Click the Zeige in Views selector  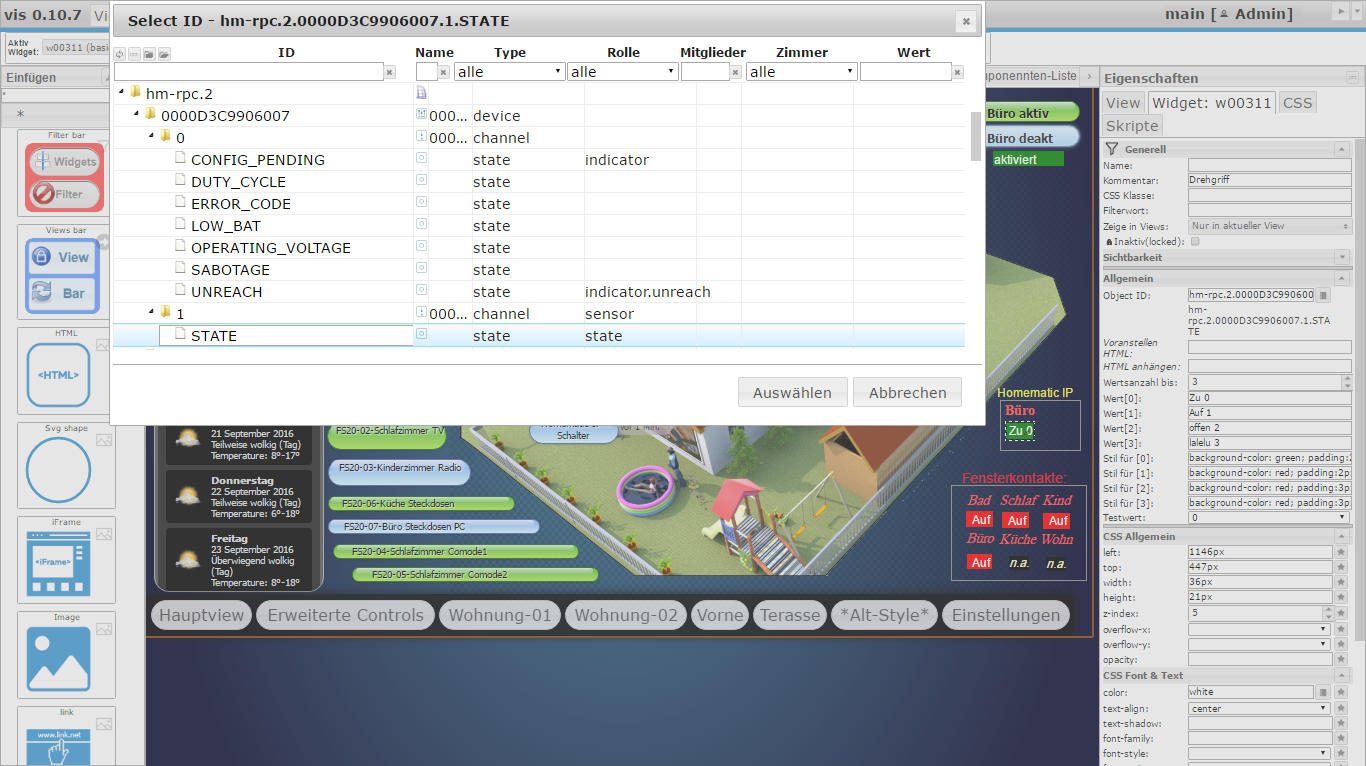coord(1270,226)
